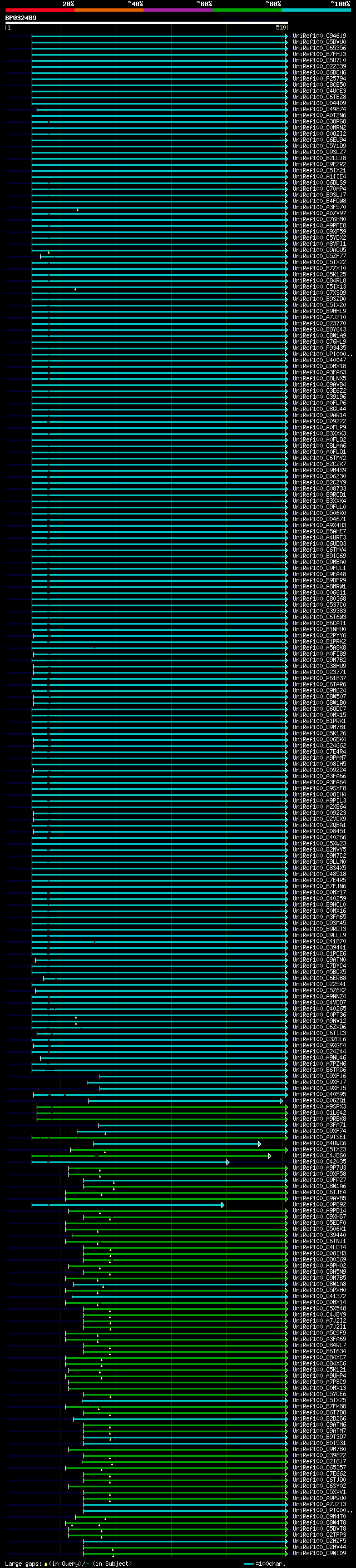Select label UniRef100_Q38PG8

pos(319,121)
